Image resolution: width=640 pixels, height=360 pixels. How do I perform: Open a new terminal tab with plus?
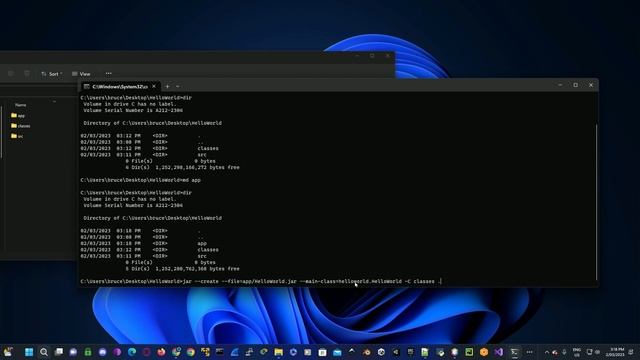click(167, 87)
